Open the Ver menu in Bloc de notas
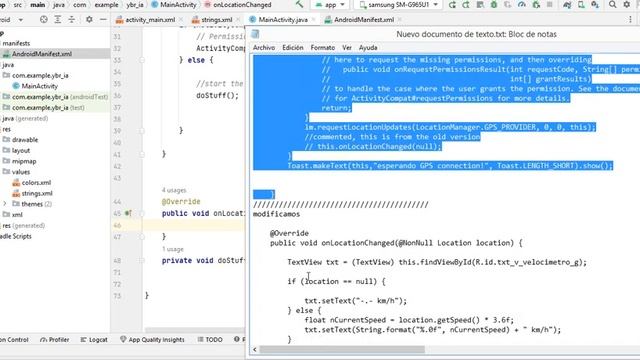Screen dimensions: 640x360 pos(347,48)
